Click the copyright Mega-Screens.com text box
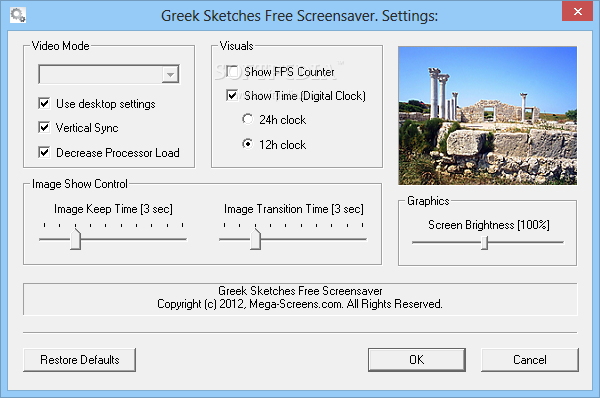The width and height of the screenshot is (600, 398). tap(300, 299)
